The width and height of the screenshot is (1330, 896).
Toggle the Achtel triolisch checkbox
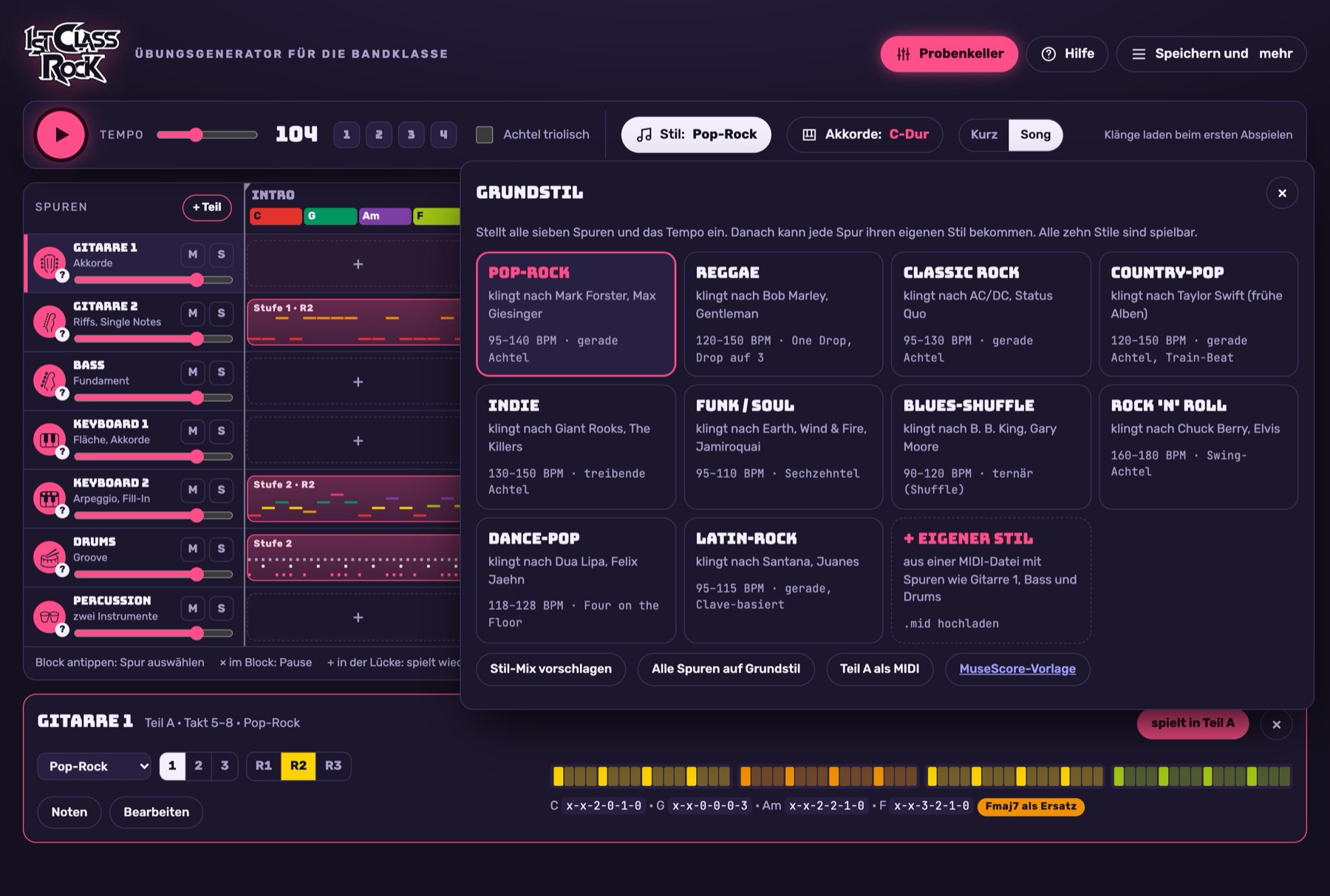(x=485, y=134)
